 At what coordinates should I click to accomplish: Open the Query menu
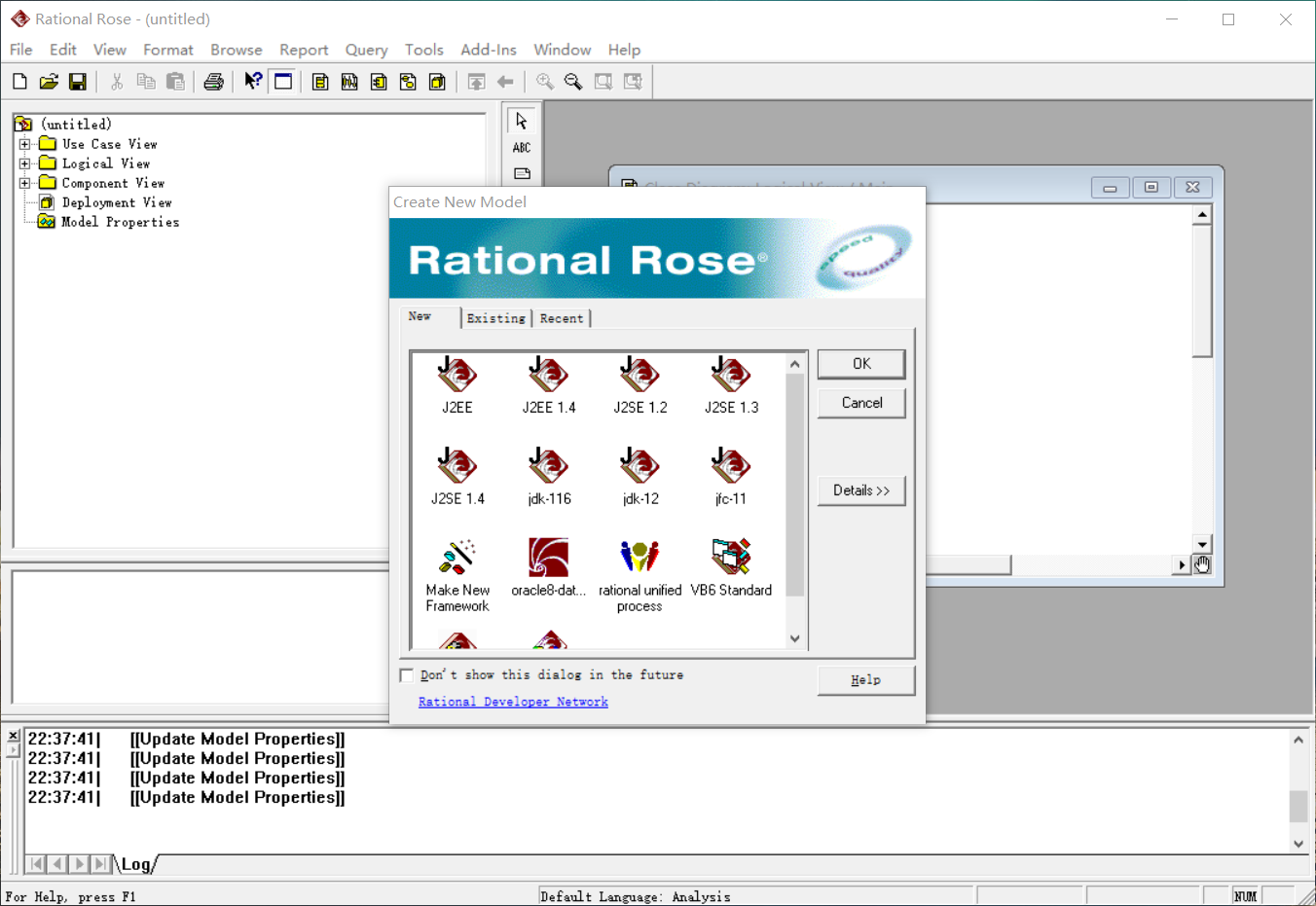pos(366,50)
